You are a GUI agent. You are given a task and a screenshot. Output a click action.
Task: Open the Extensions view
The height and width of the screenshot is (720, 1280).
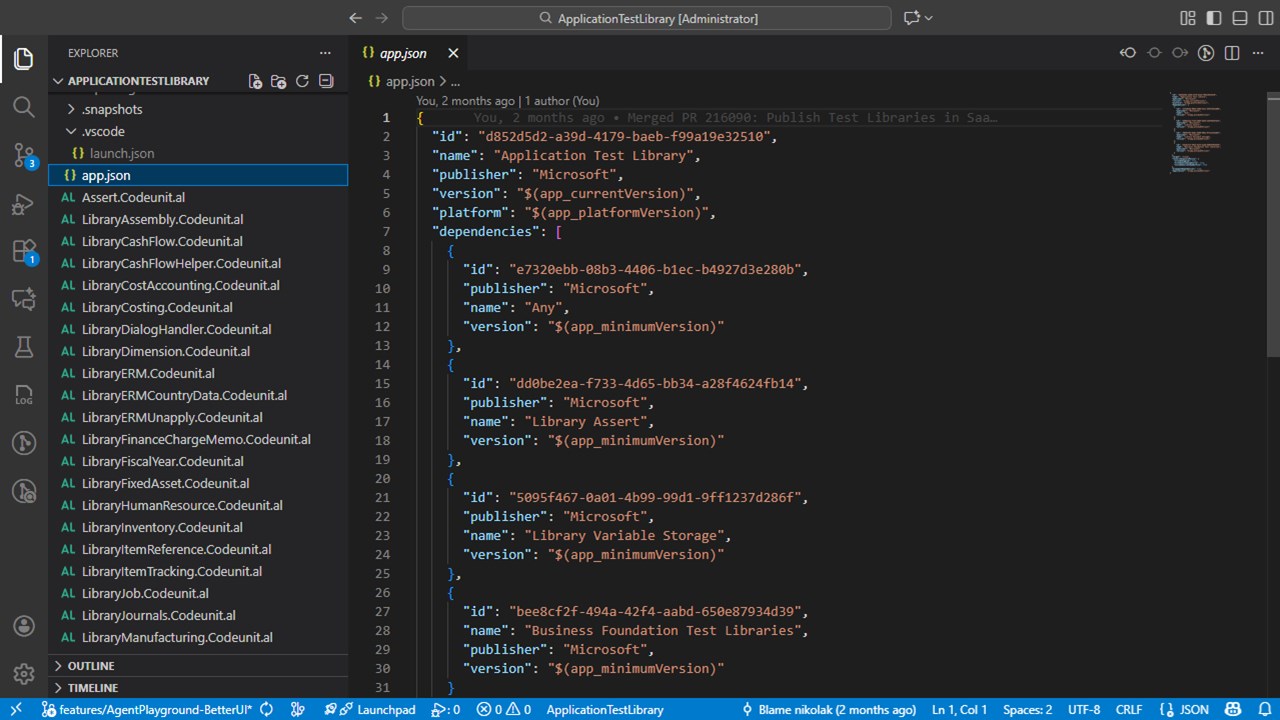[24, 251]
